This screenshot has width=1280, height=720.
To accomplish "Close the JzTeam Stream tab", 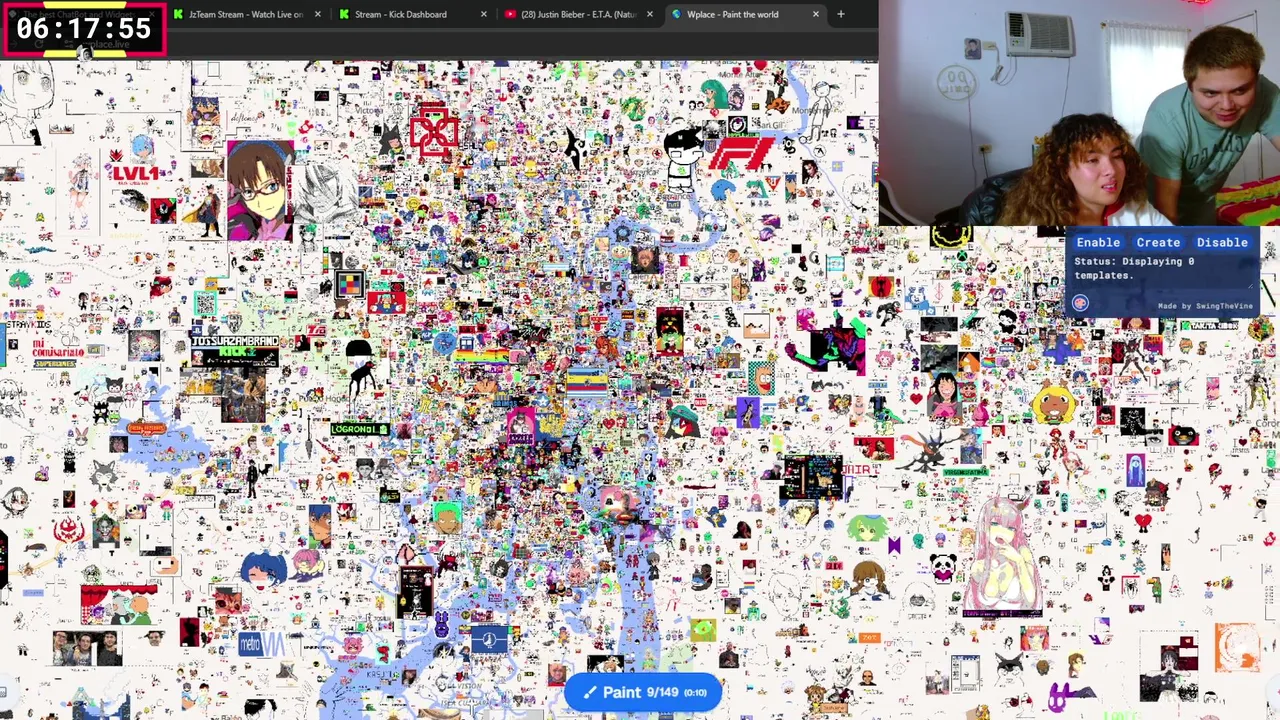I will 317,14.
